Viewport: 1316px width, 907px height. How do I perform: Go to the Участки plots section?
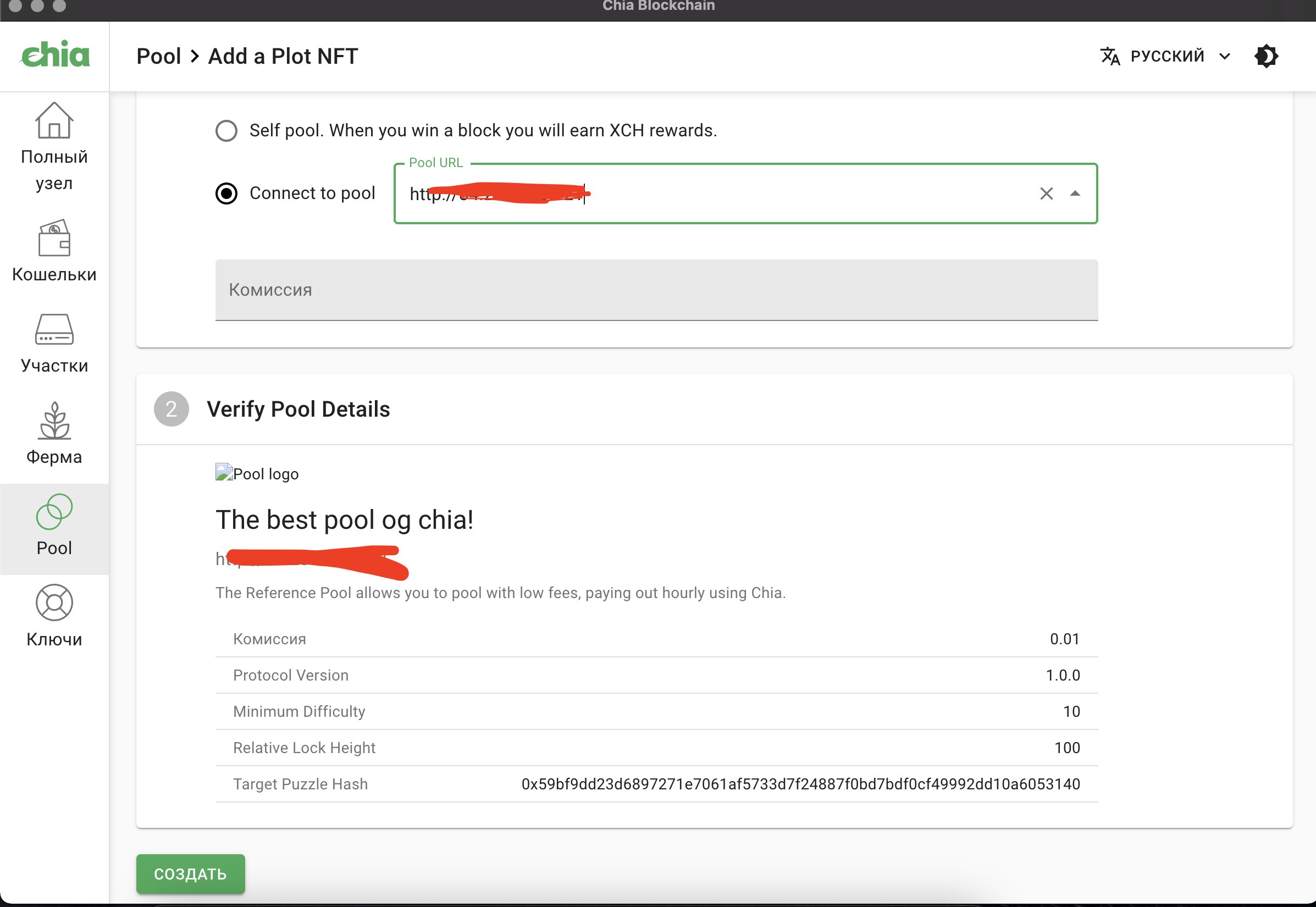tap(54, 342)
